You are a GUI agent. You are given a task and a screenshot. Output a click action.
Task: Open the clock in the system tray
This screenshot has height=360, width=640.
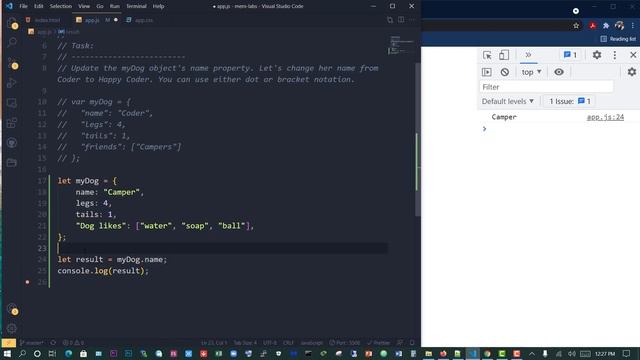604,353
